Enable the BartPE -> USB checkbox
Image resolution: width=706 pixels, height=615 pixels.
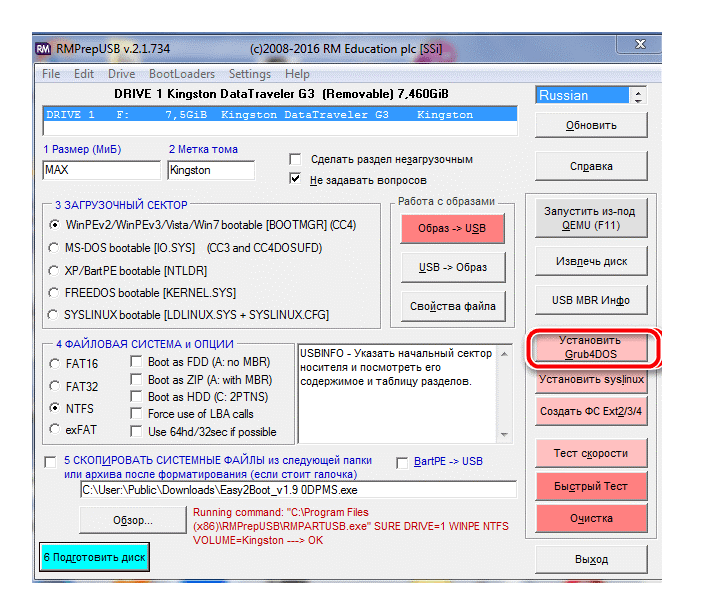tap(402, 462)
